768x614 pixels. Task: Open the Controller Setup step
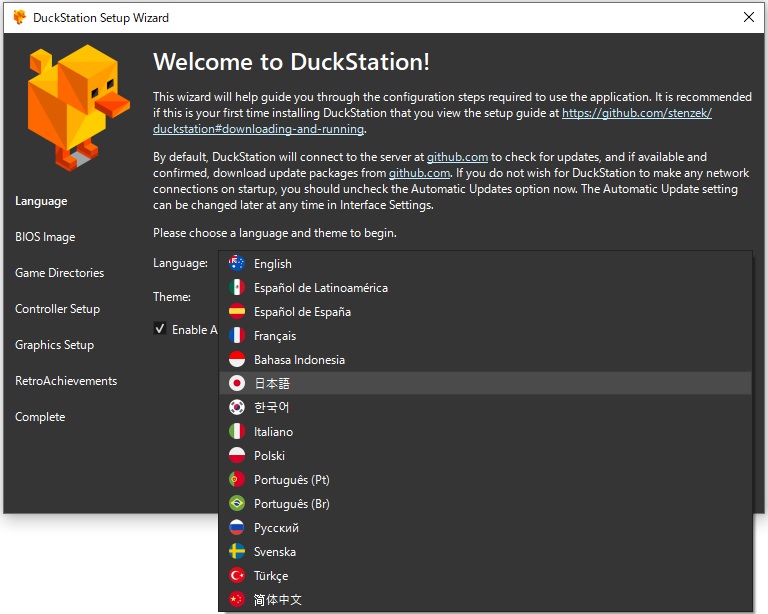57,309
